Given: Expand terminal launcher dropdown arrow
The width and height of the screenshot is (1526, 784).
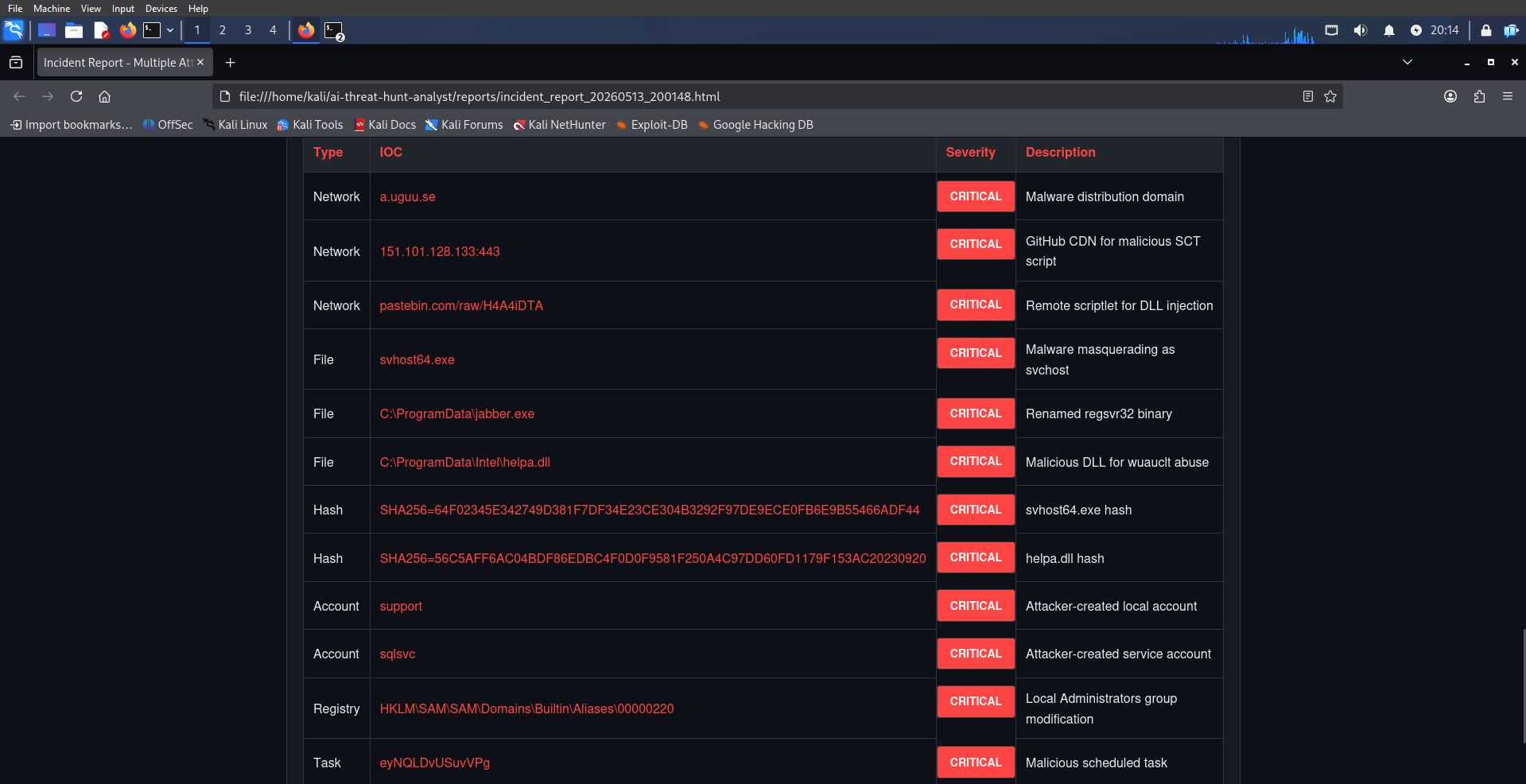Looking at the screenshot, I should click(170, 30).
